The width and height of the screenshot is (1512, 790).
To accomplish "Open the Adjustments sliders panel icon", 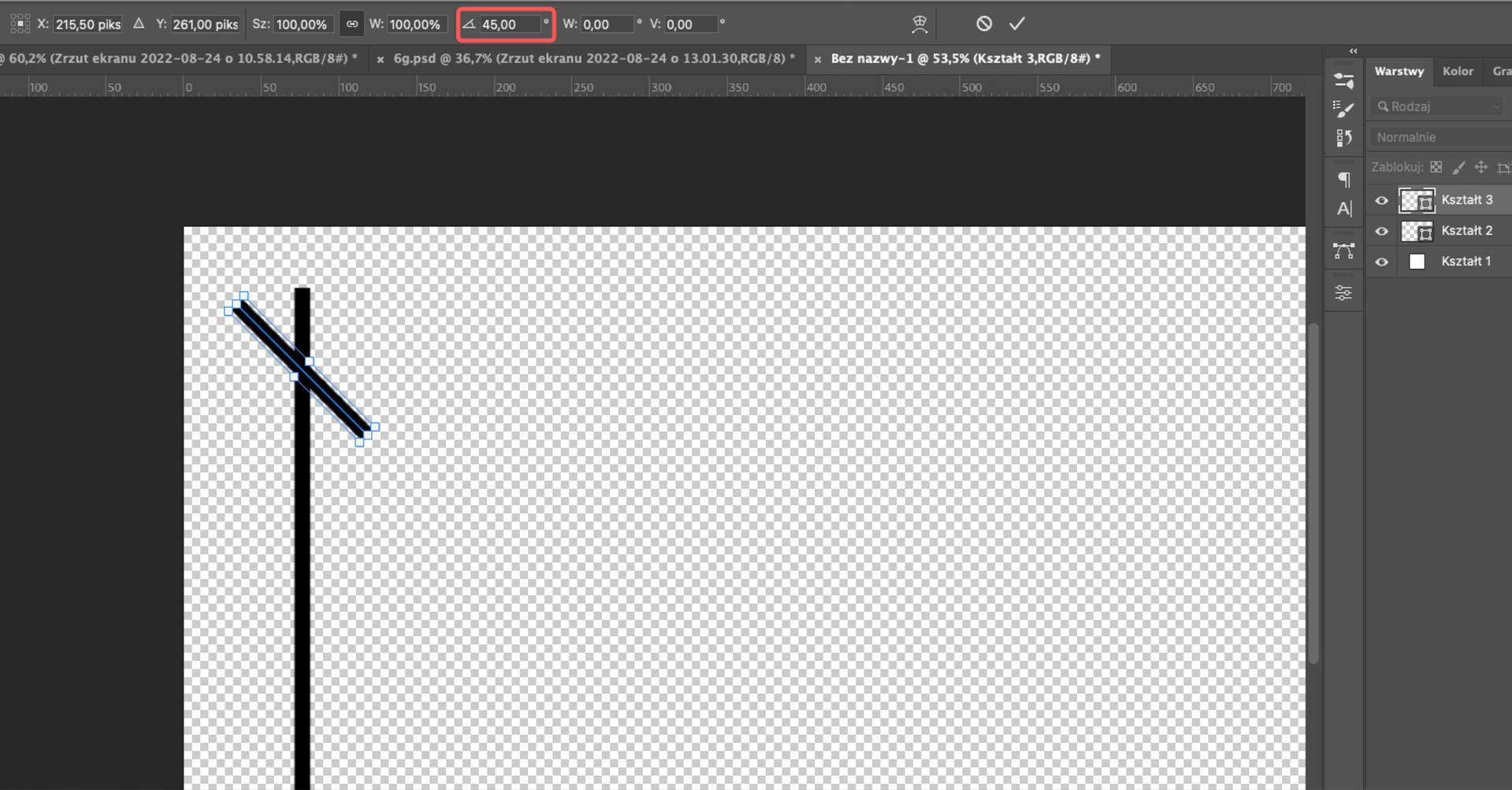I will click(1344, 293).
